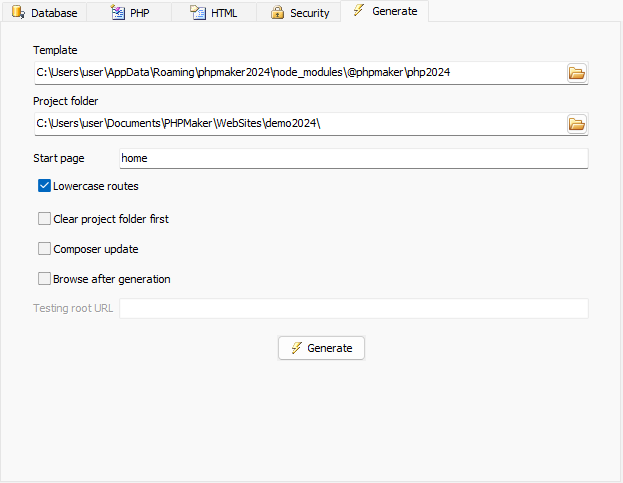
Task: Enable Clear project folder first
Action: pos(44,218)
